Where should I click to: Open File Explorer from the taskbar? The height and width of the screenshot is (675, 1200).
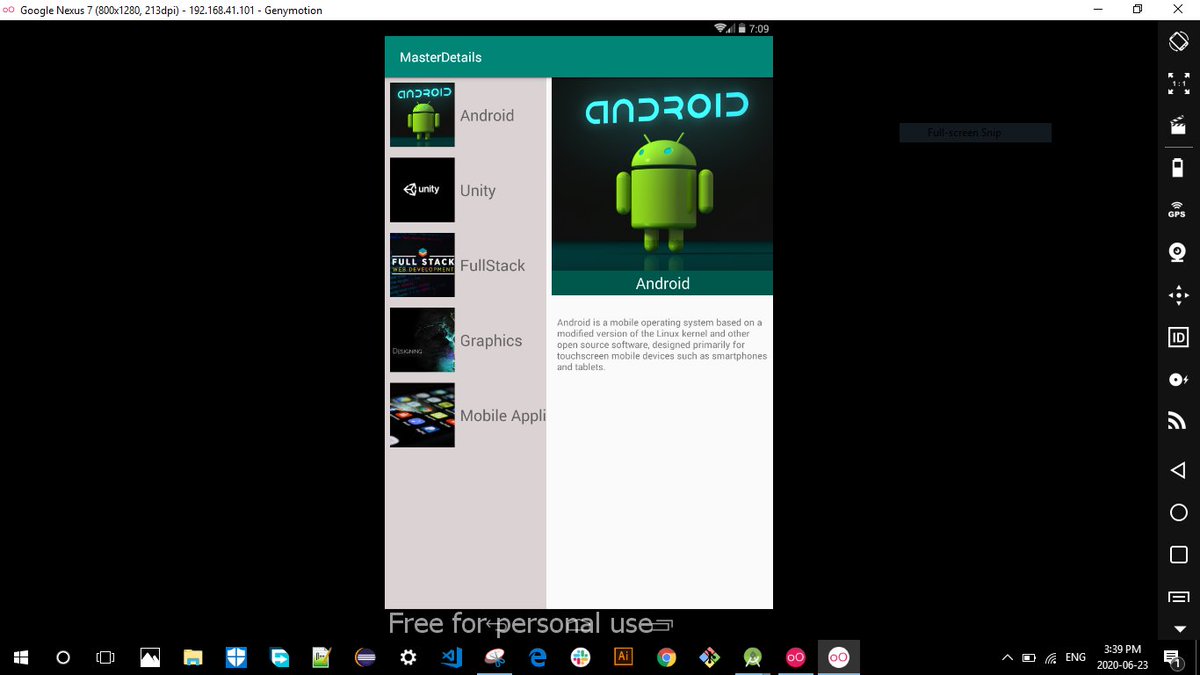pyautogui.click(x=193, y=657)
